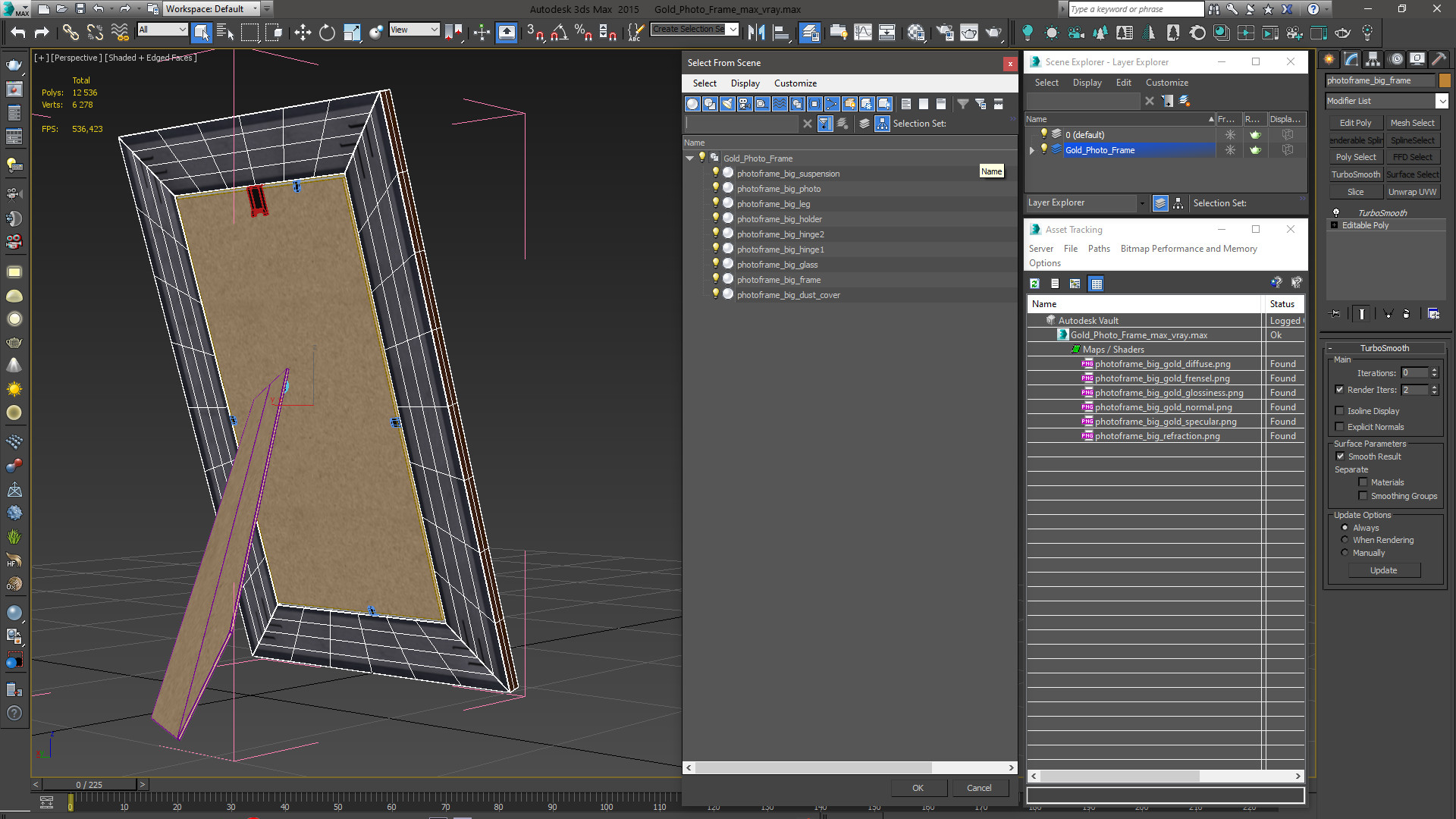Open the Workspace Default dropdown
This screenshot has width=1456, height=819.
tap(213, 9)
